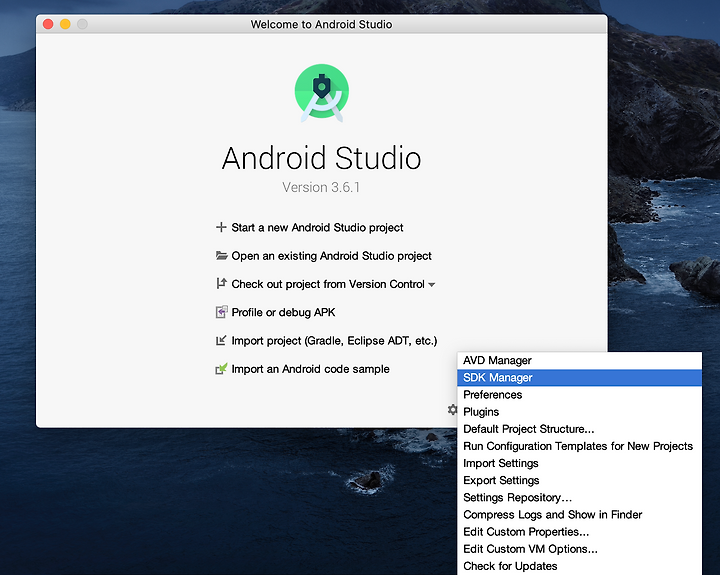Start a new Android Studio project
Image resolution: width=720 pixels, height=575 pixels.
point(317,228)
